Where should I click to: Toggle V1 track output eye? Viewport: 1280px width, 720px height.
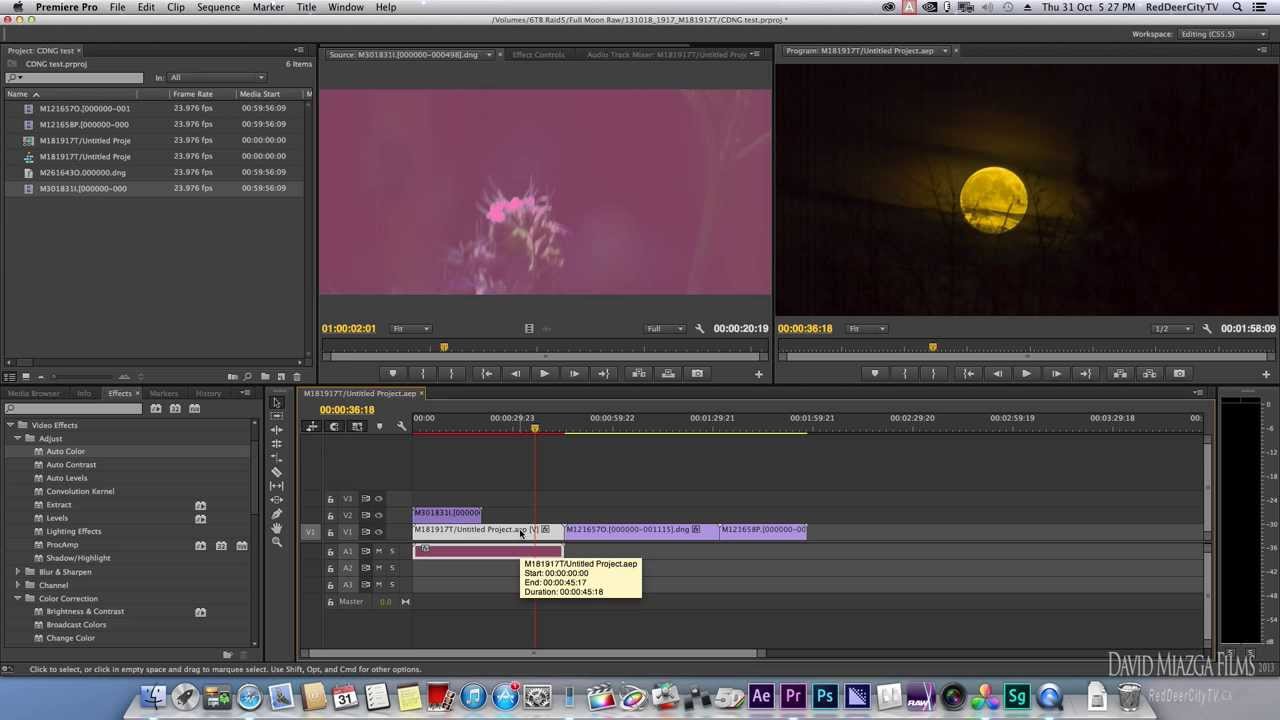(x=378, y=532)
